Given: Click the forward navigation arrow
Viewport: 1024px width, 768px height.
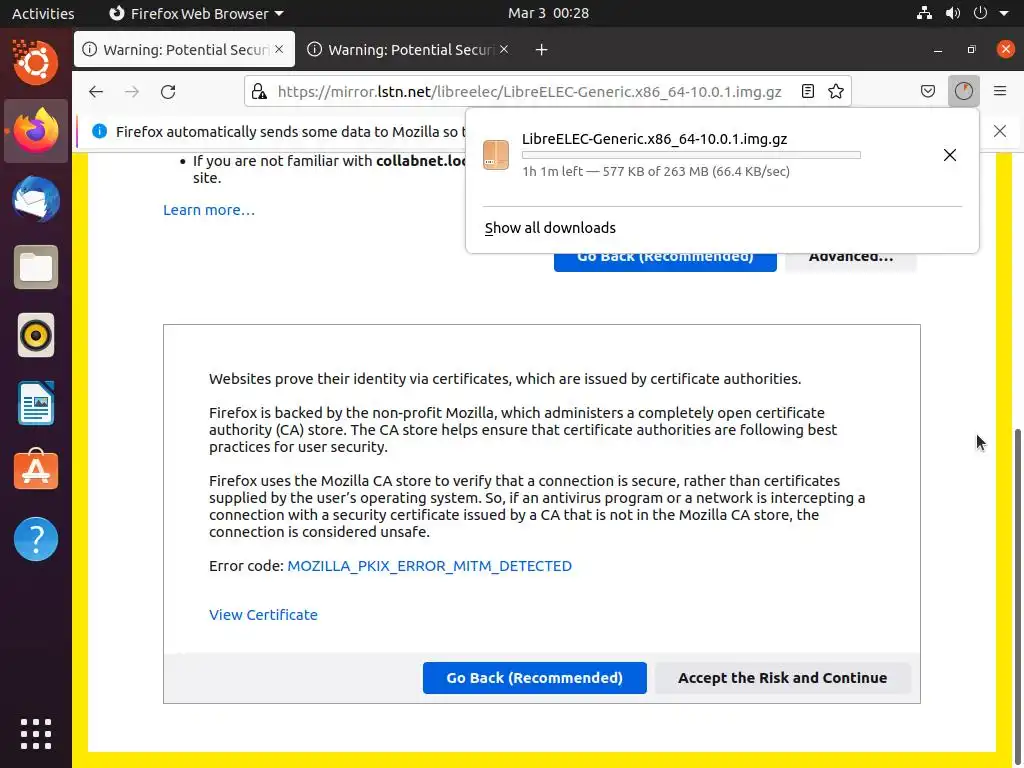Looking at the screenshot, I should click(132, 91).
